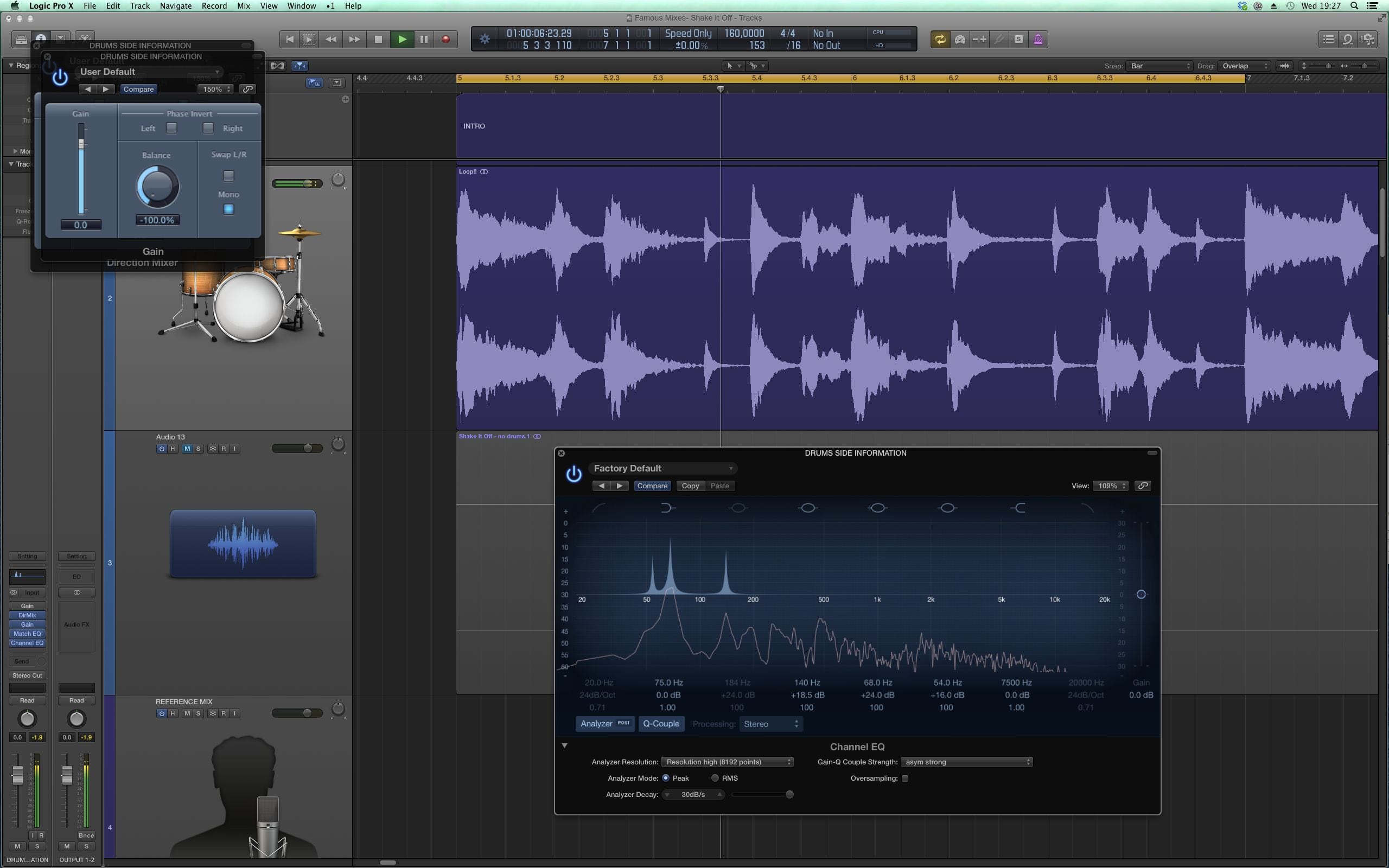This screenshot has height=868, width=1389.
Task: Toggle Q-Couple button in Channel EQ
Action: [x=661, y=724]
